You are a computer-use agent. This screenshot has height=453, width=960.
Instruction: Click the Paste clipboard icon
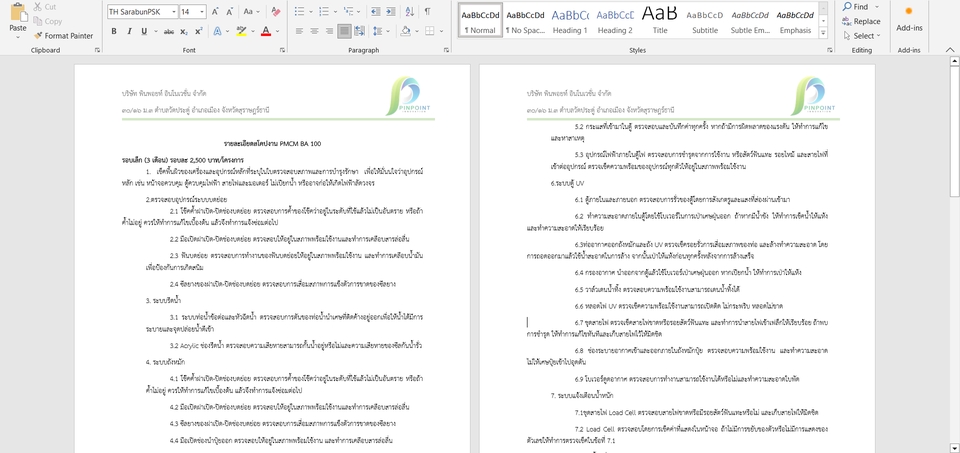[x=18, y=13]
